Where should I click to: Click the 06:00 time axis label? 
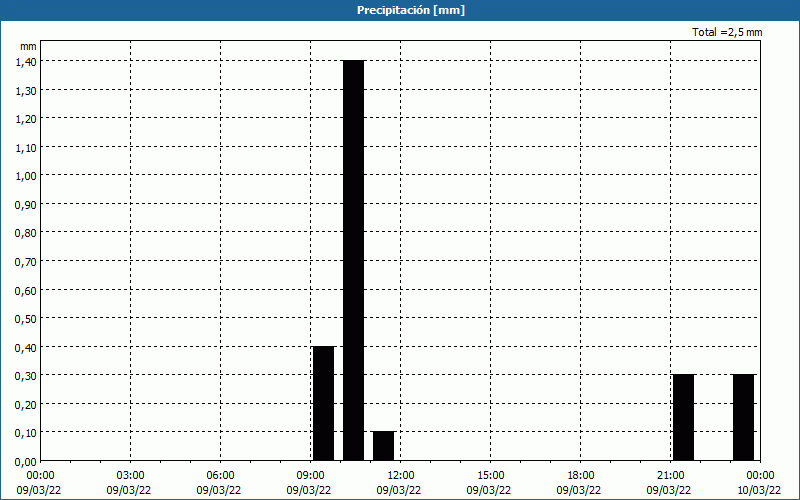point(220,476)
